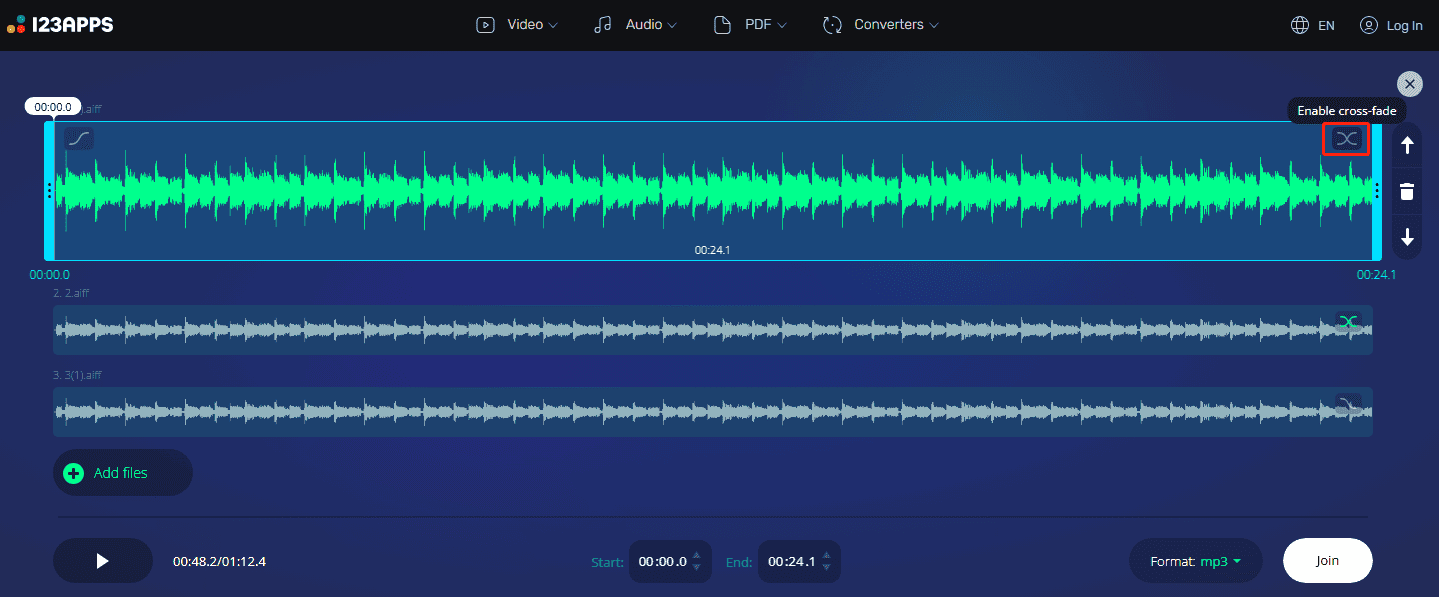Click Add files to import audio
Screen dimensions: 1439x597
122,472
